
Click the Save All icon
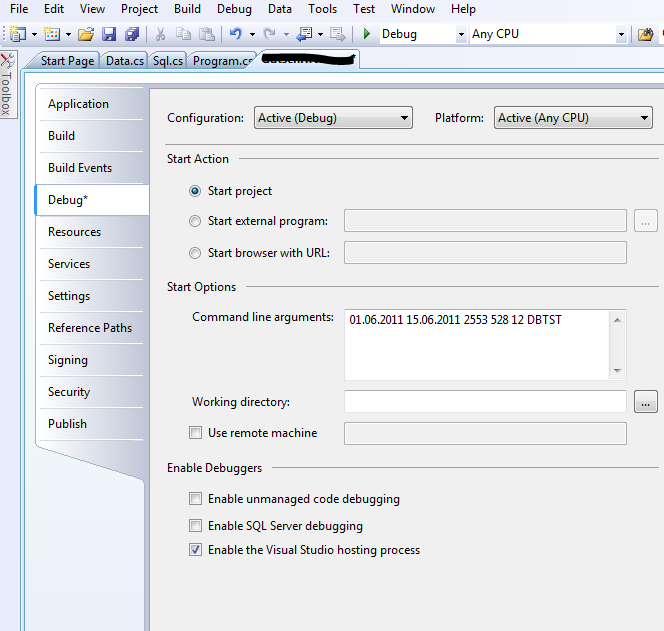tap(132, 34)
